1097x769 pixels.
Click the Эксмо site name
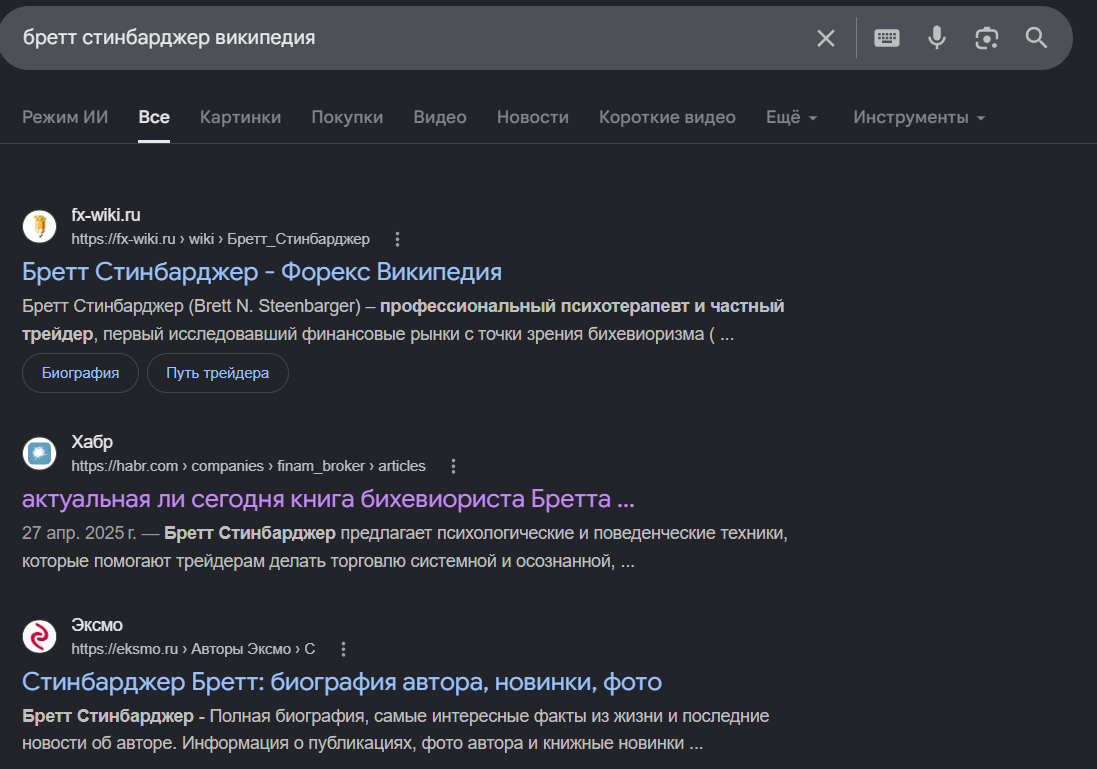click(x=97, y=625)
